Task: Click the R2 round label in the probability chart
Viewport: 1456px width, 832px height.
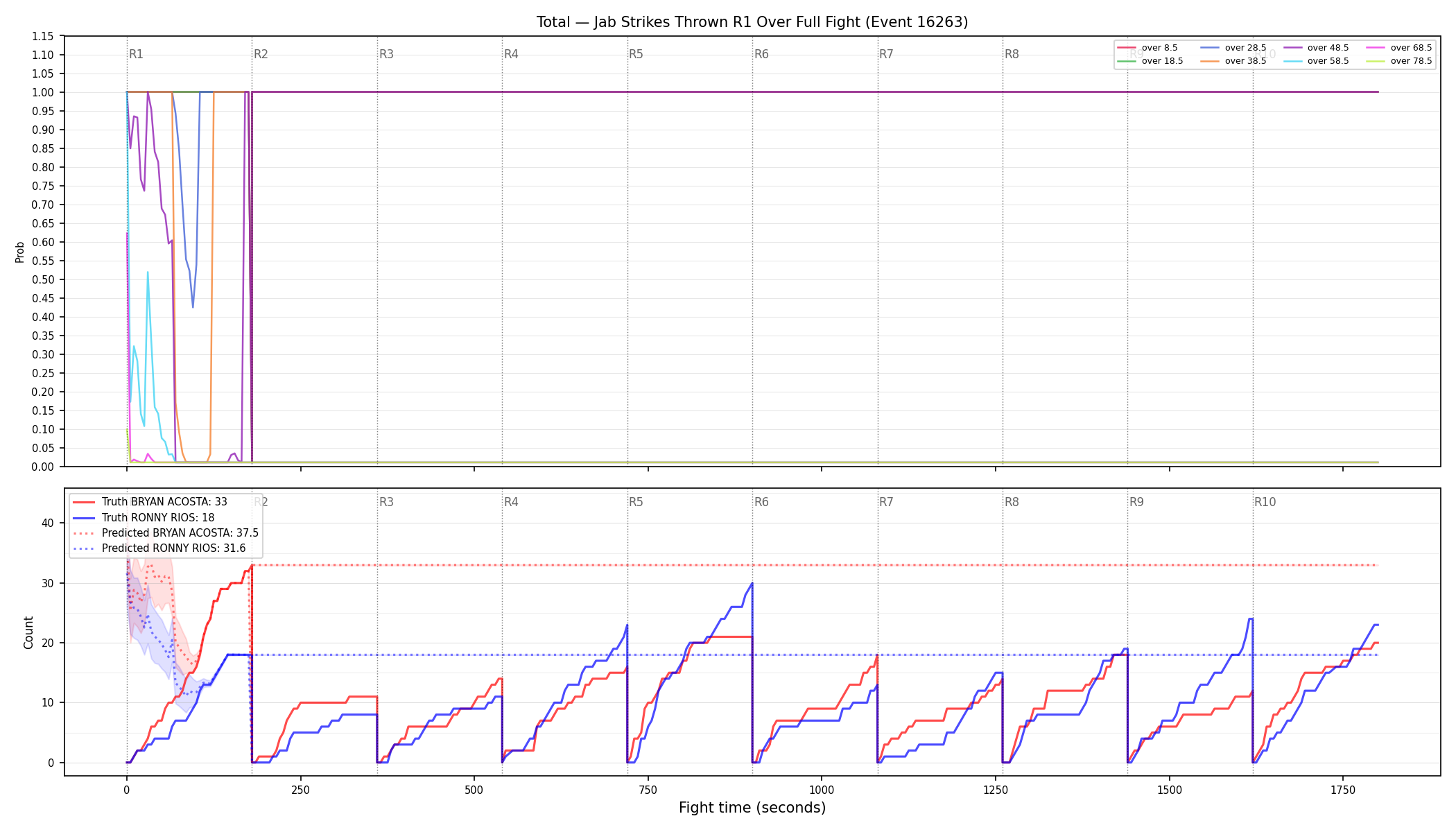Action: coord(261,54)
